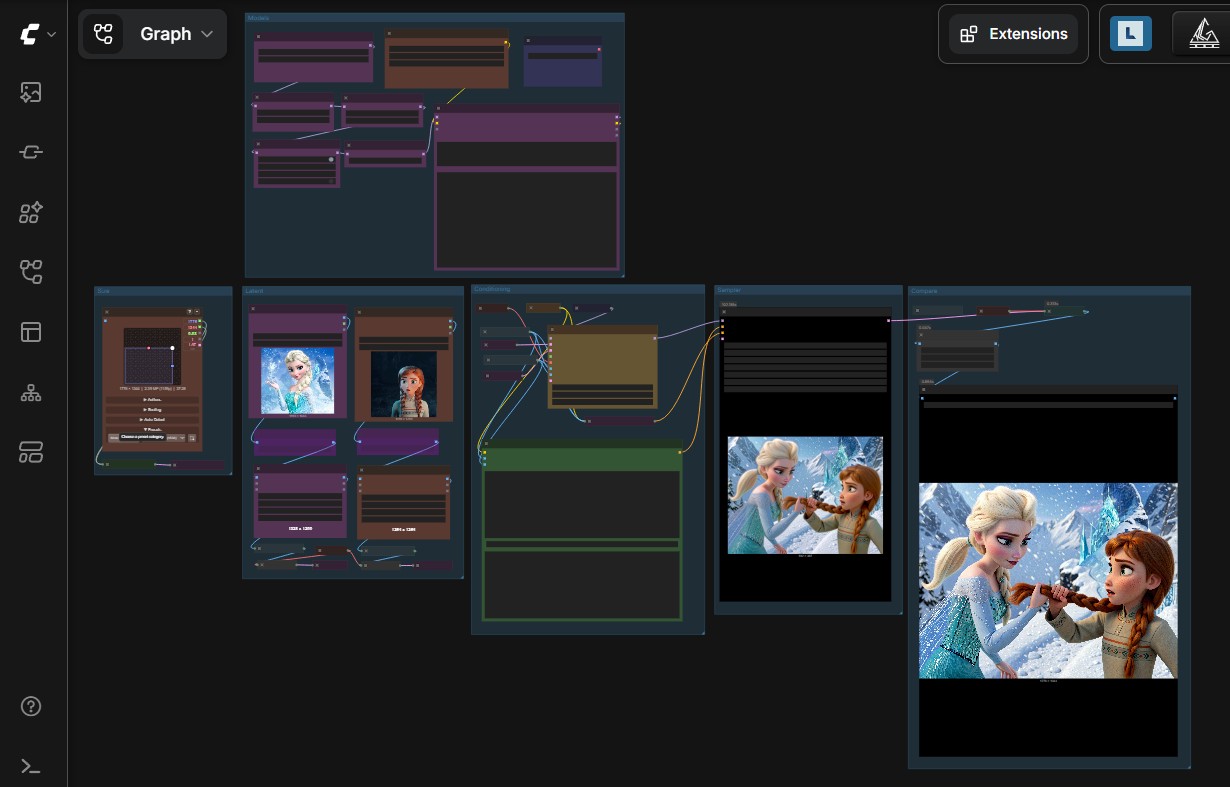Open the hierarchy tree icon in sidebar
1230x787 pixels.
click(x=31, y=392)
